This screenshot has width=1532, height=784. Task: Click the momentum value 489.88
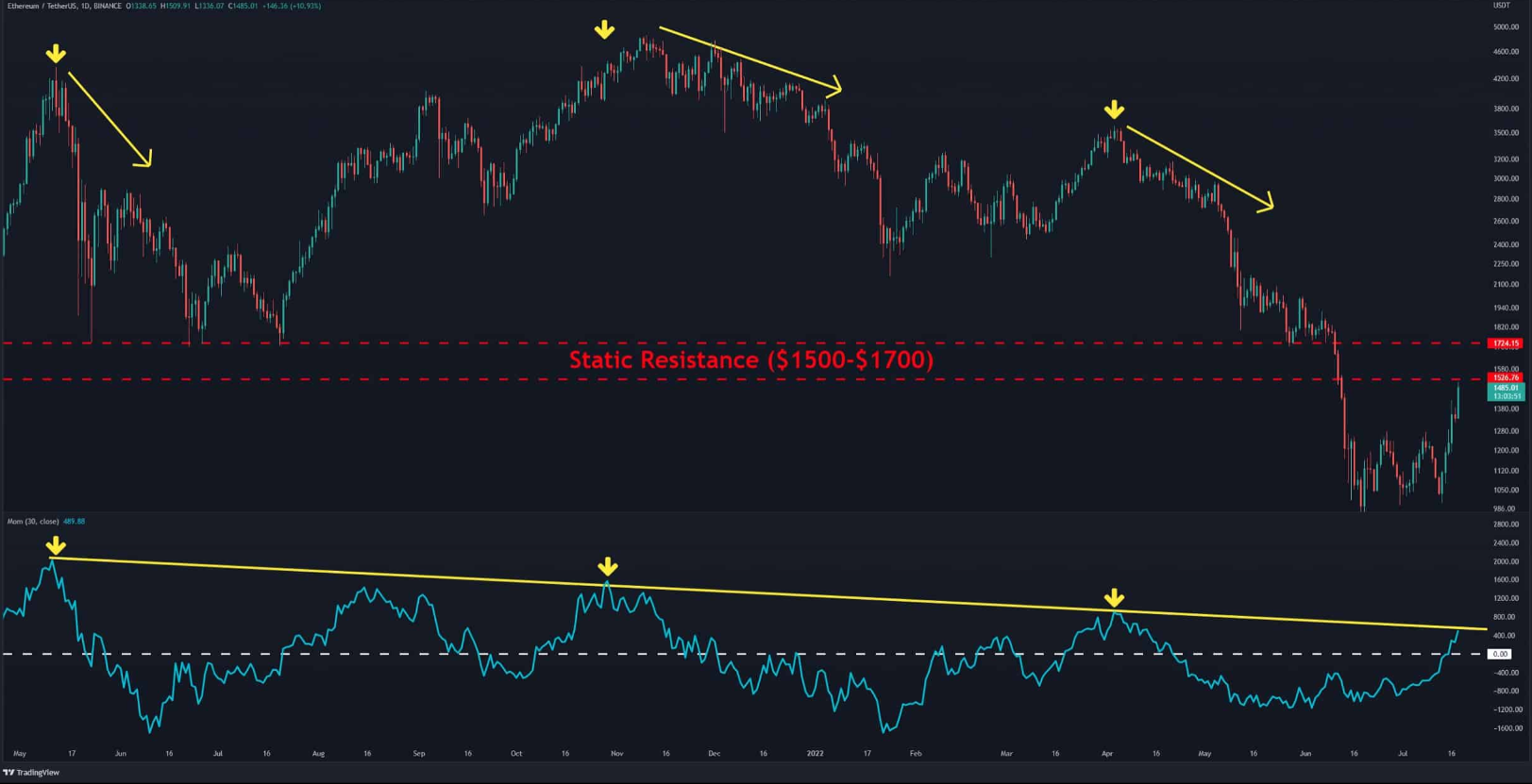point(74,521)
